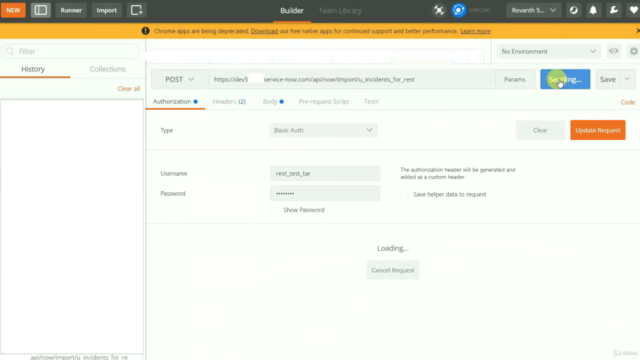
Task: Select the Tests tab
Action: 371,102
